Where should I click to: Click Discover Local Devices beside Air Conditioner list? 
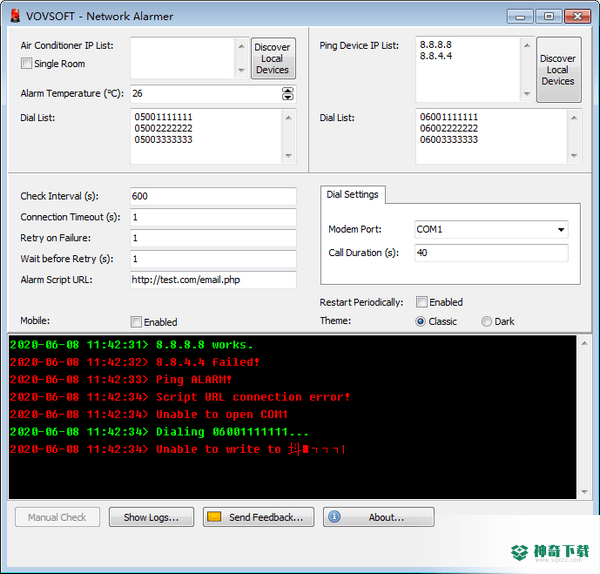point(272,59)
